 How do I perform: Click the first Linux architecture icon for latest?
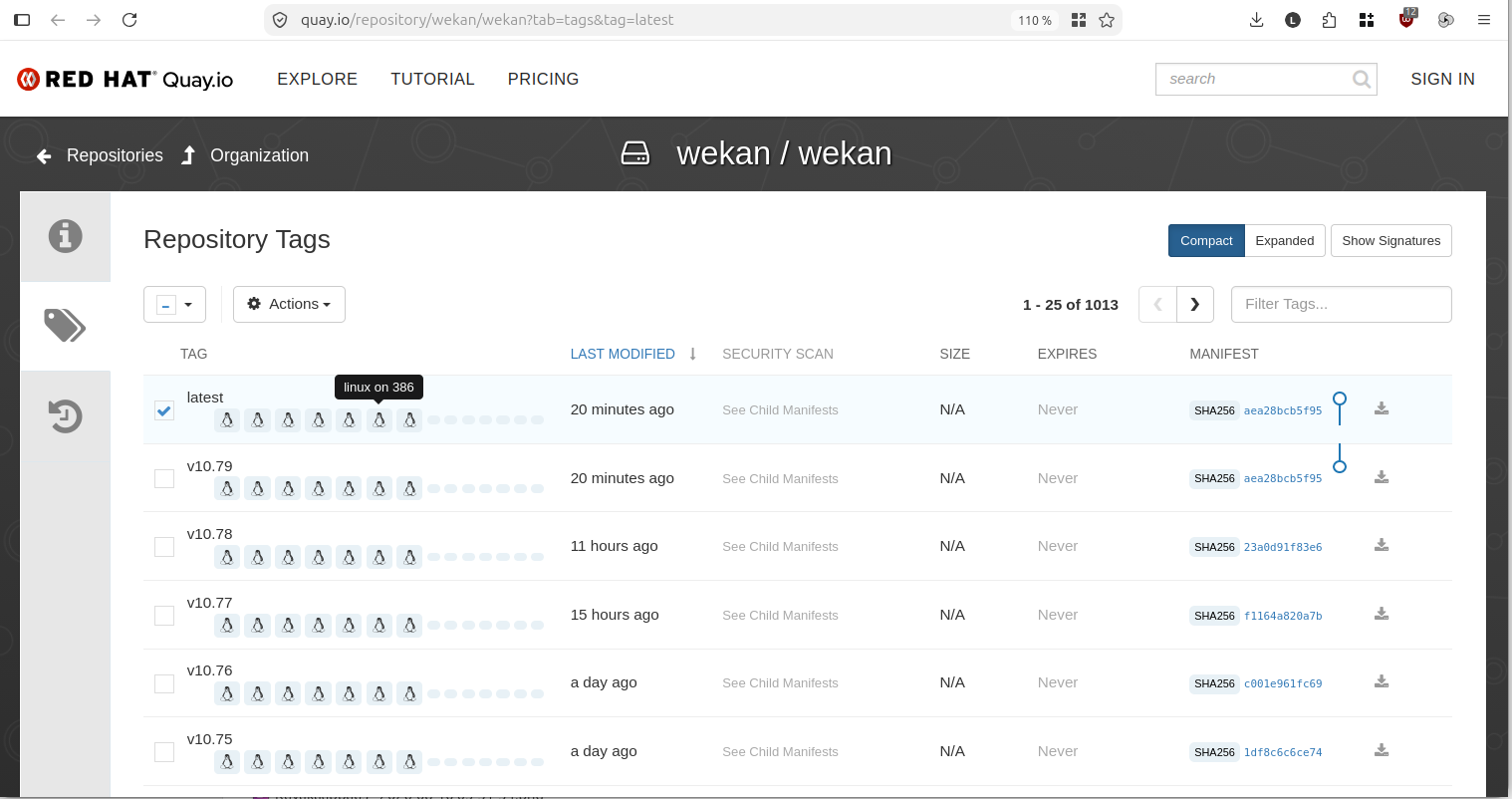click(227, 420)
